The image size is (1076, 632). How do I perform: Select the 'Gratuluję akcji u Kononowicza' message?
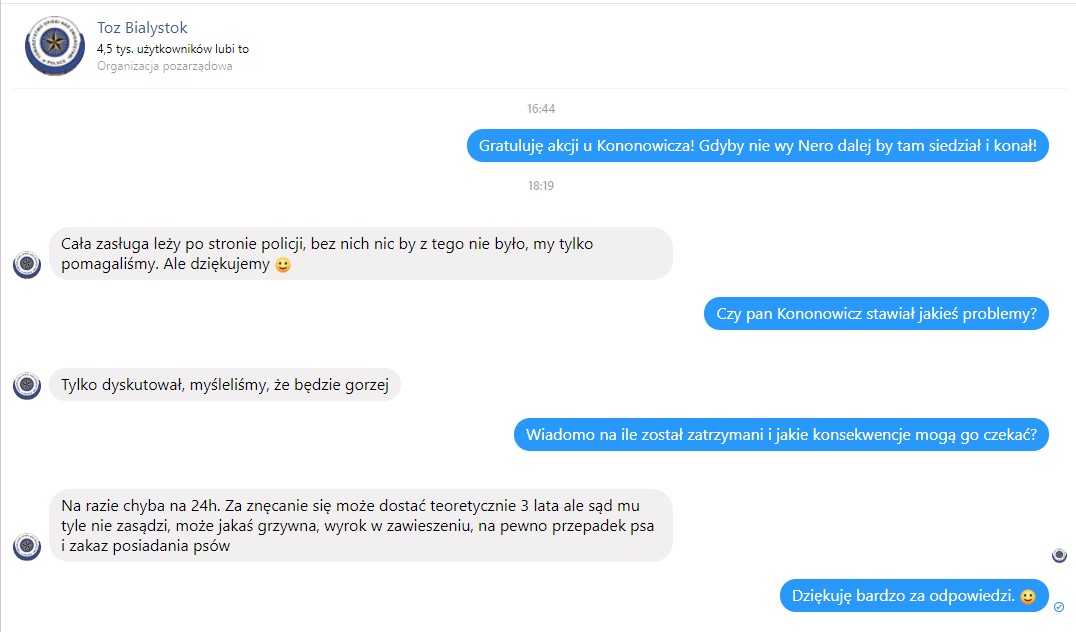pyautogui.click(x=758, y=145)
